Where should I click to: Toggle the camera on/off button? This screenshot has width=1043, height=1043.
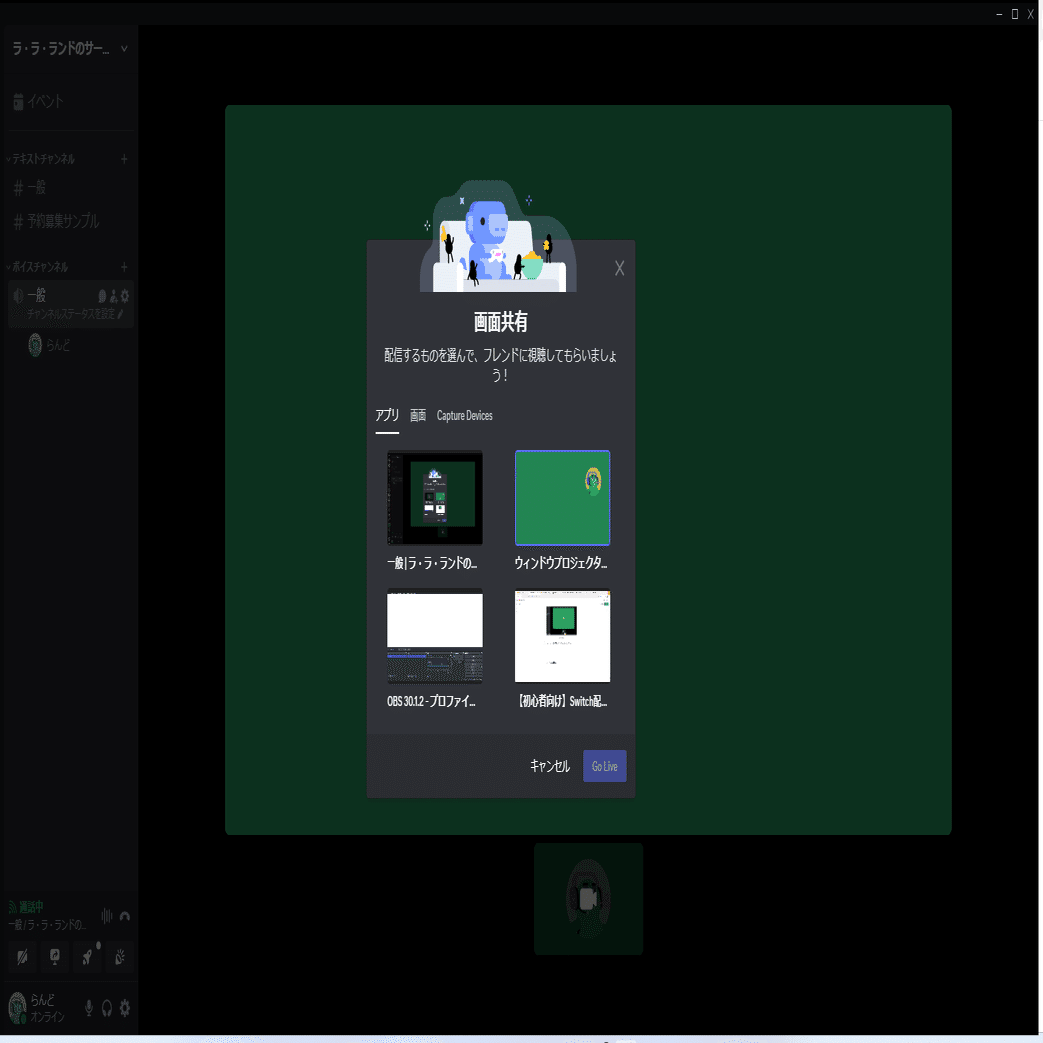[23, 957]
